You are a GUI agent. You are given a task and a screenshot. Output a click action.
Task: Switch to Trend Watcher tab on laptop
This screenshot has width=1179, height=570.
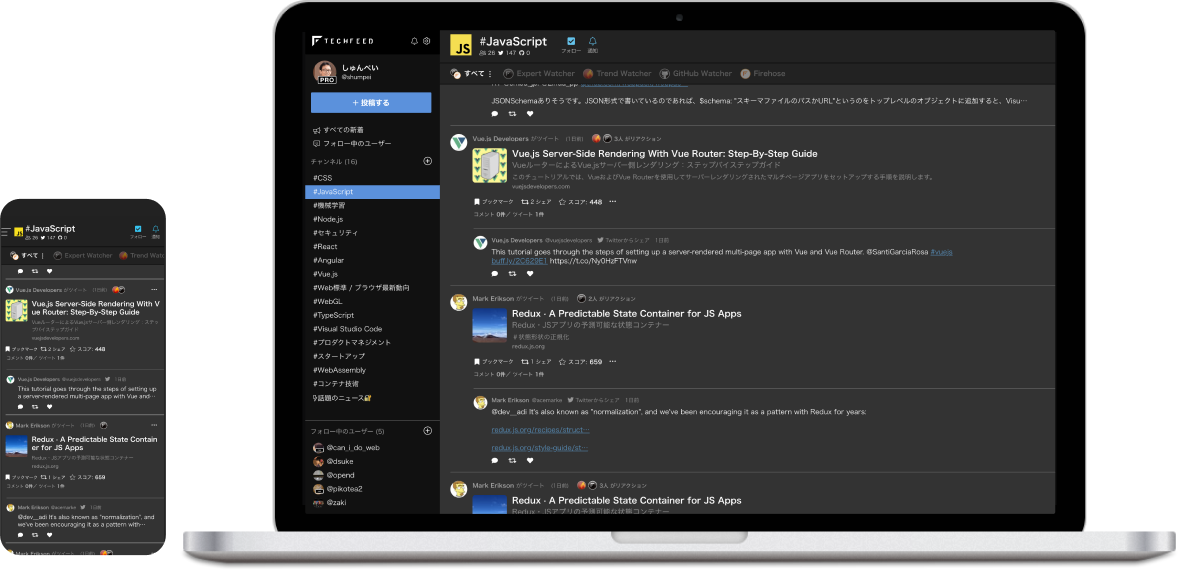tap(617, 74)
